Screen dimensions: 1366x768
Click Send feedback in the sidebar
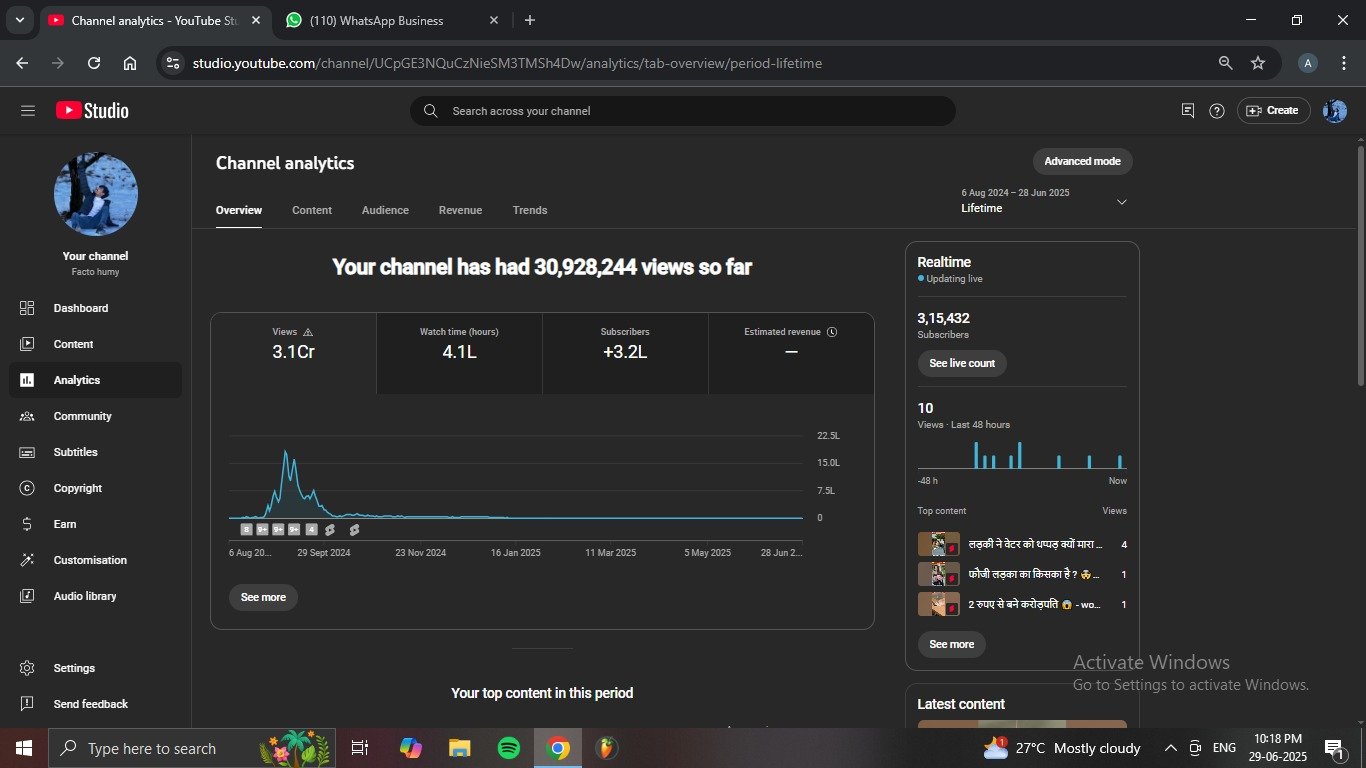(96, 704)
